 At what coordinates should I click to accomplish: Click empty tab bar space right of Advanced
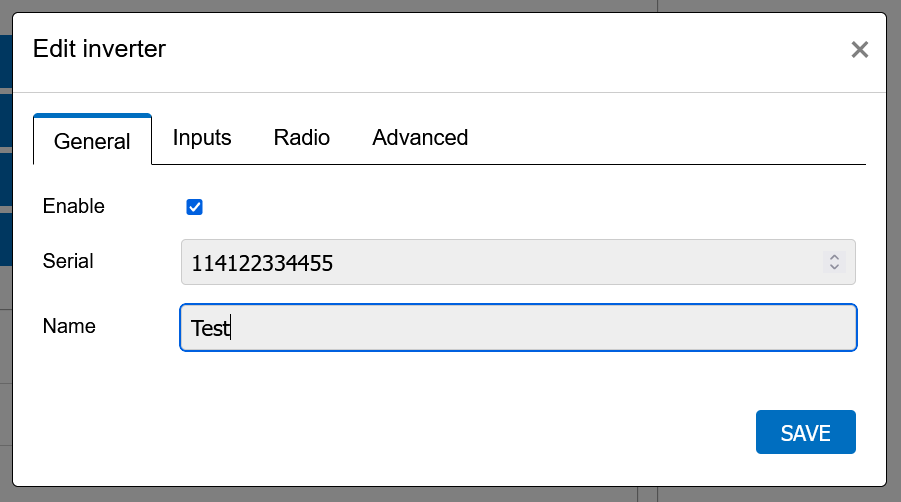[x=660, y=138]
